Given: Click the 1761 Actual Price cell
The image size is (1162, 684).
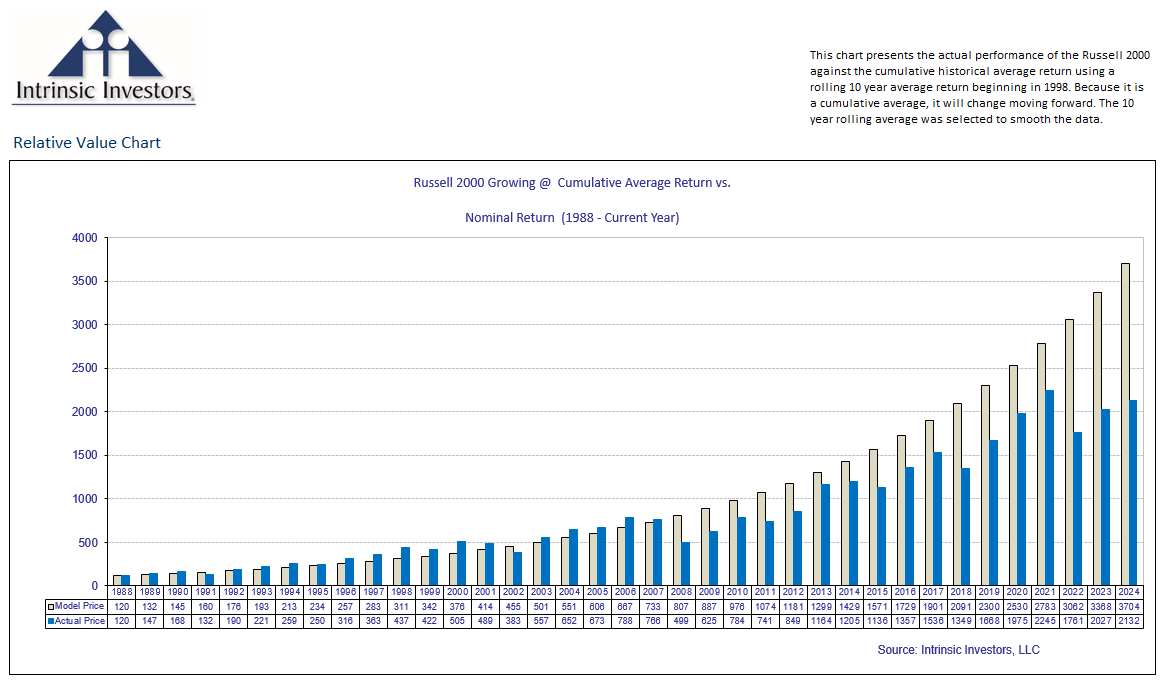Looking at the screenshot, I should coord(1073,620).
